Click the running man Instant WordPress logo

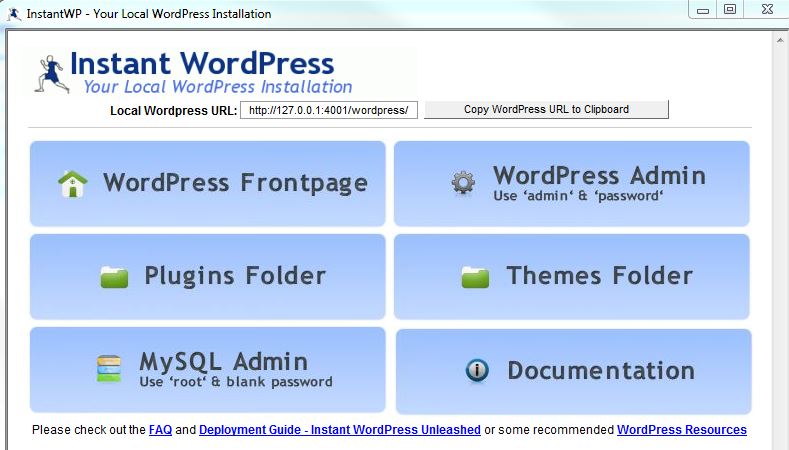(51, 74)
